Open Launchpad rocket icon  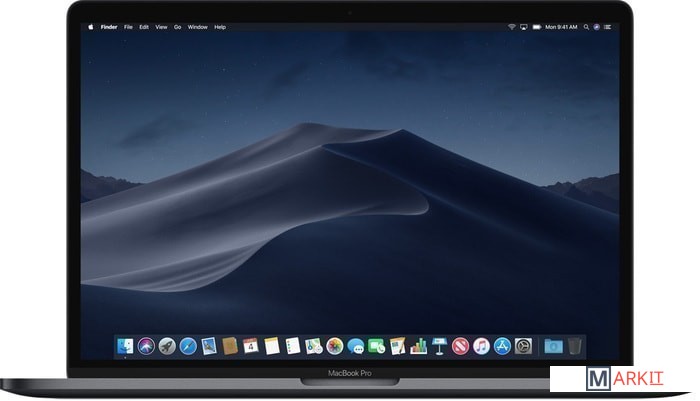(166, 346)
